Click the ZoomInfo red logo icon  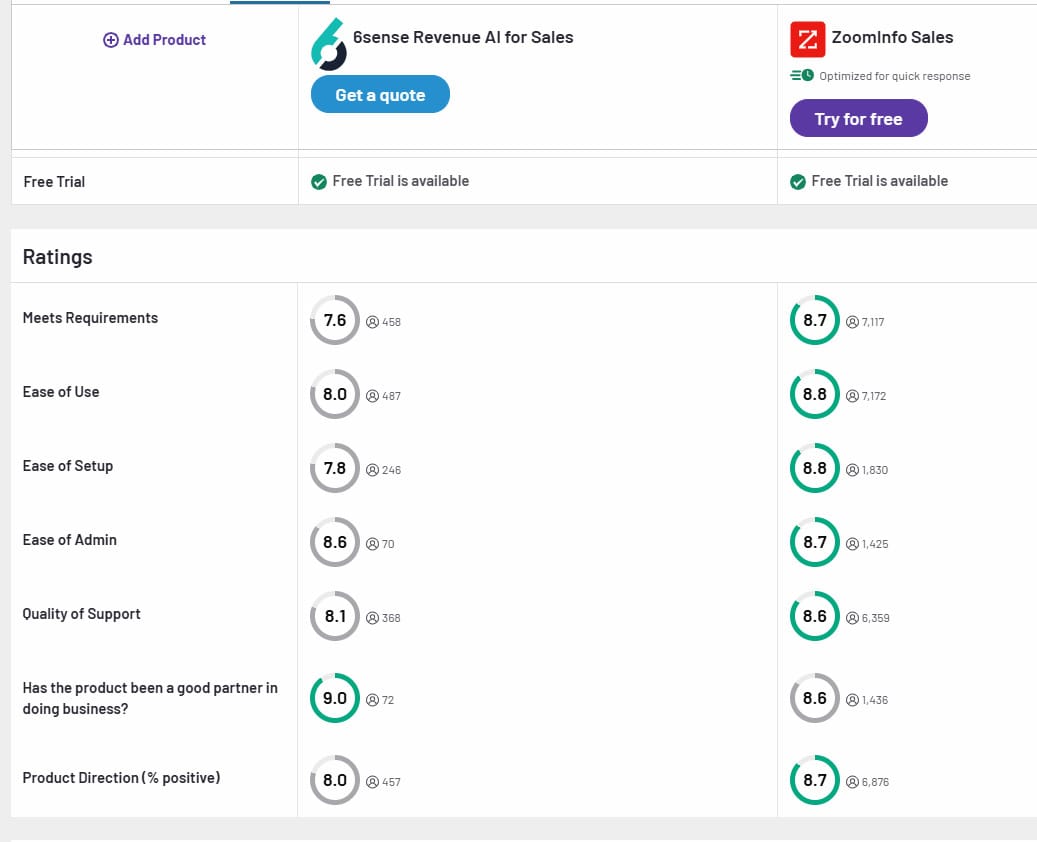click(x=806, y=40)
